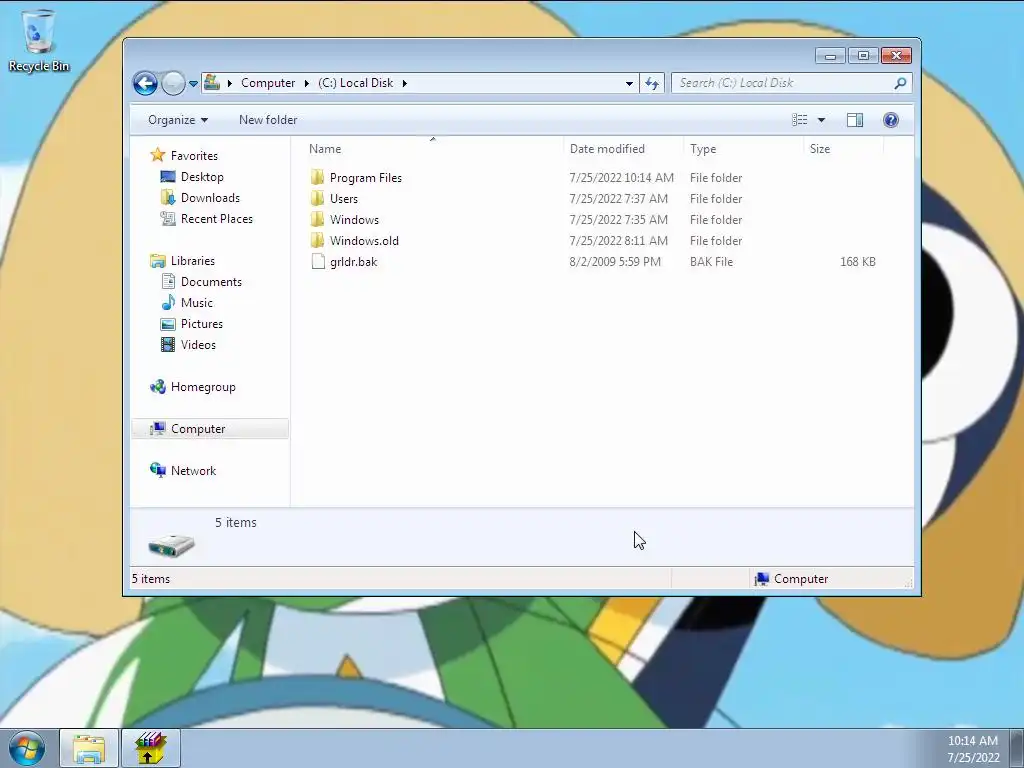Click the drive icon in details pane
Viewport: 1024px width, 768px height.
[x=171, y=545]
